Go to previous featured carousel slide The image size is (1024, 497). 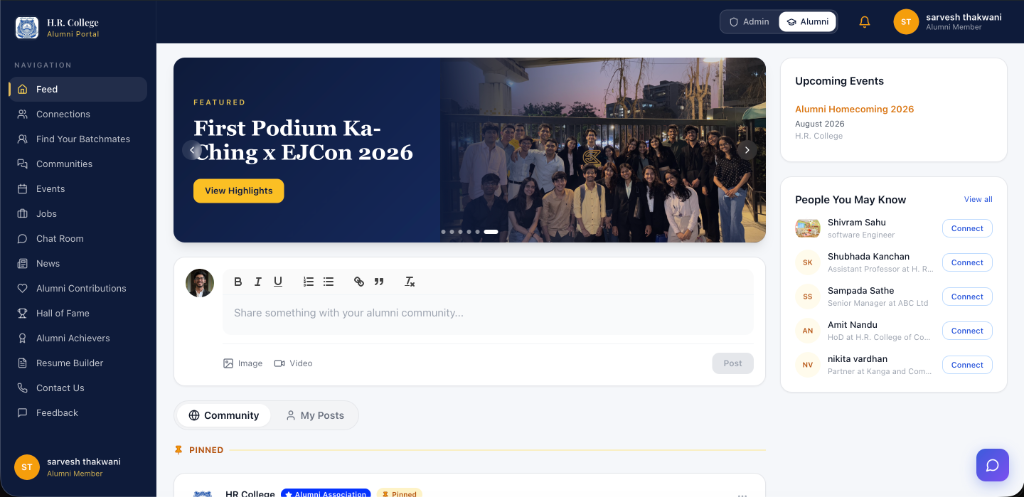point(192,150)
